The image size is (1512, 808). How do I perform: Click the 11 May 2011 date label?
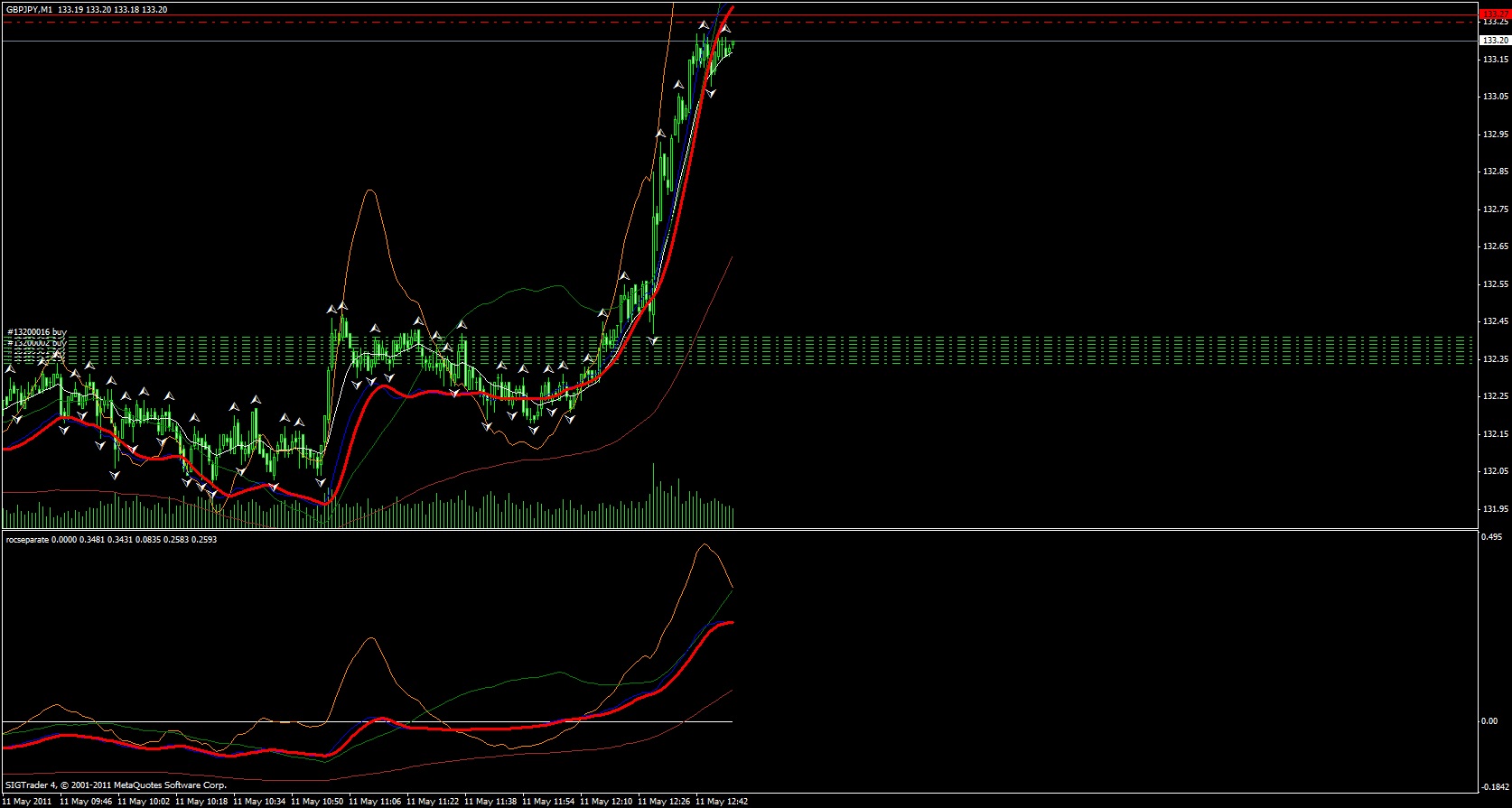point(27,802)
